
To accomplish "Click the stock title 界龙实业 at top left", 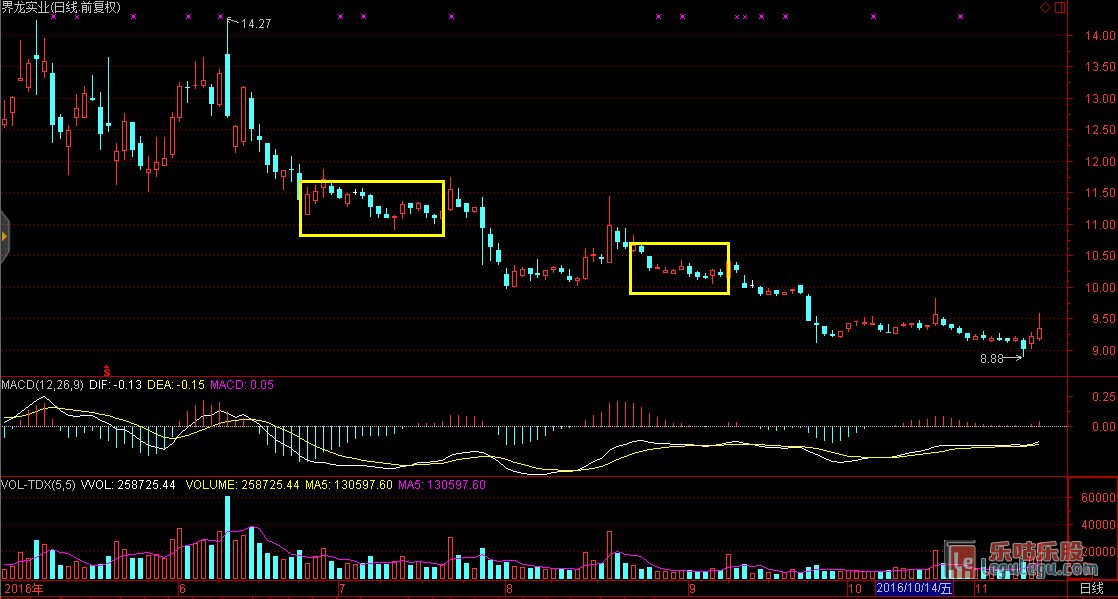I will coord(27,8).
